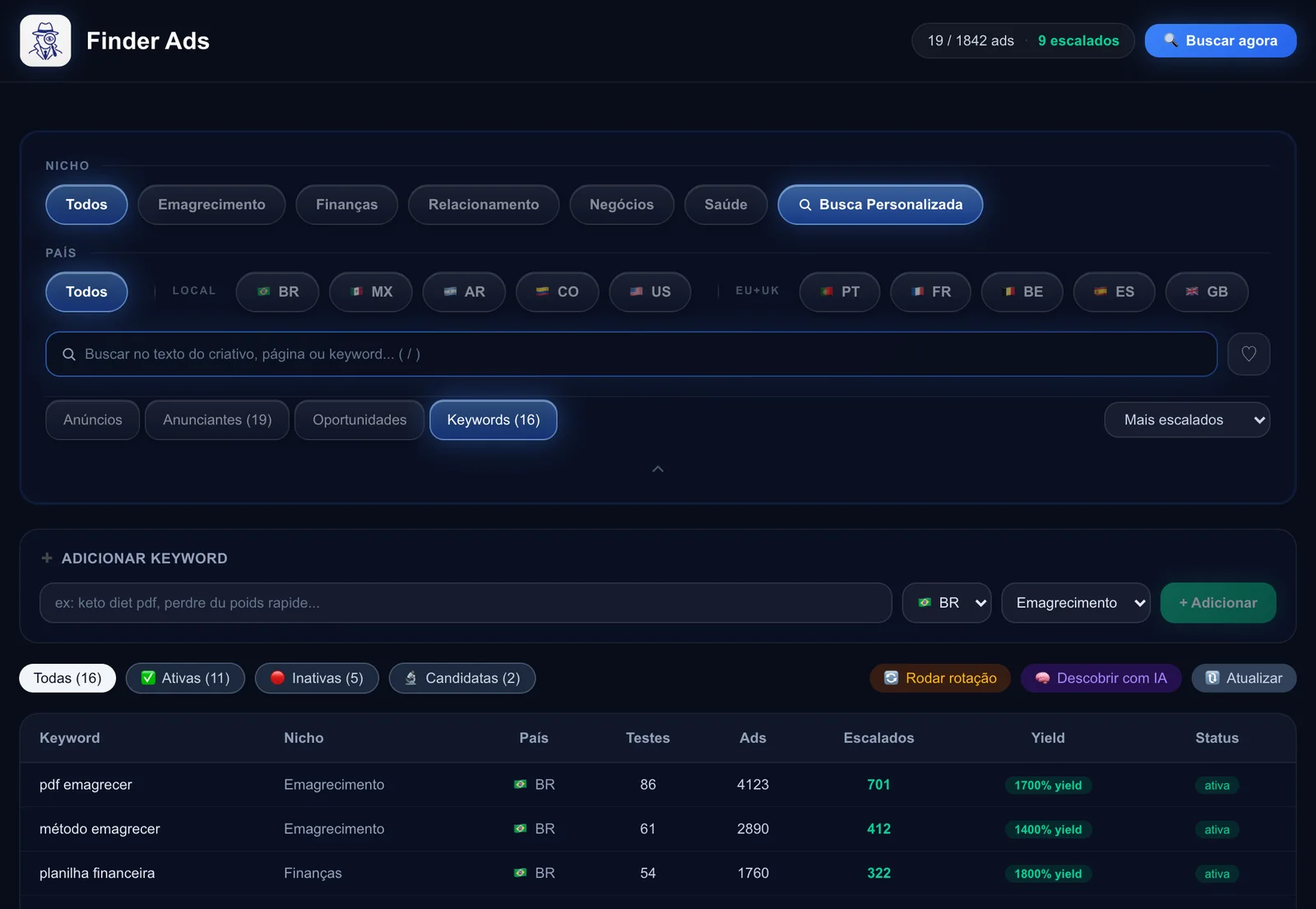Click the Rodar rotação button

[940, 679]
